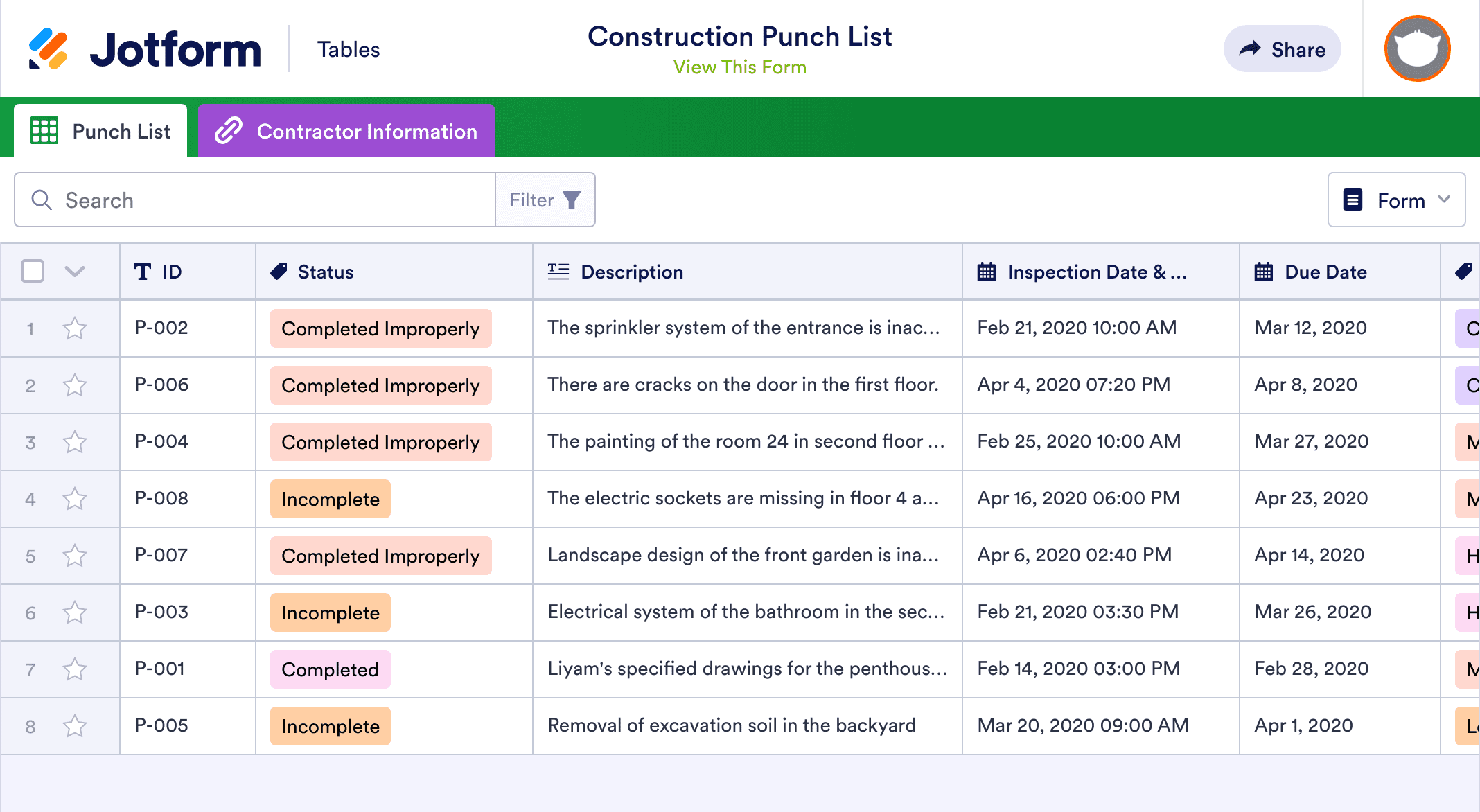Expand the chevron next to the select-all checkbox
Screen dimensions: 1480x812
point(74,272)
